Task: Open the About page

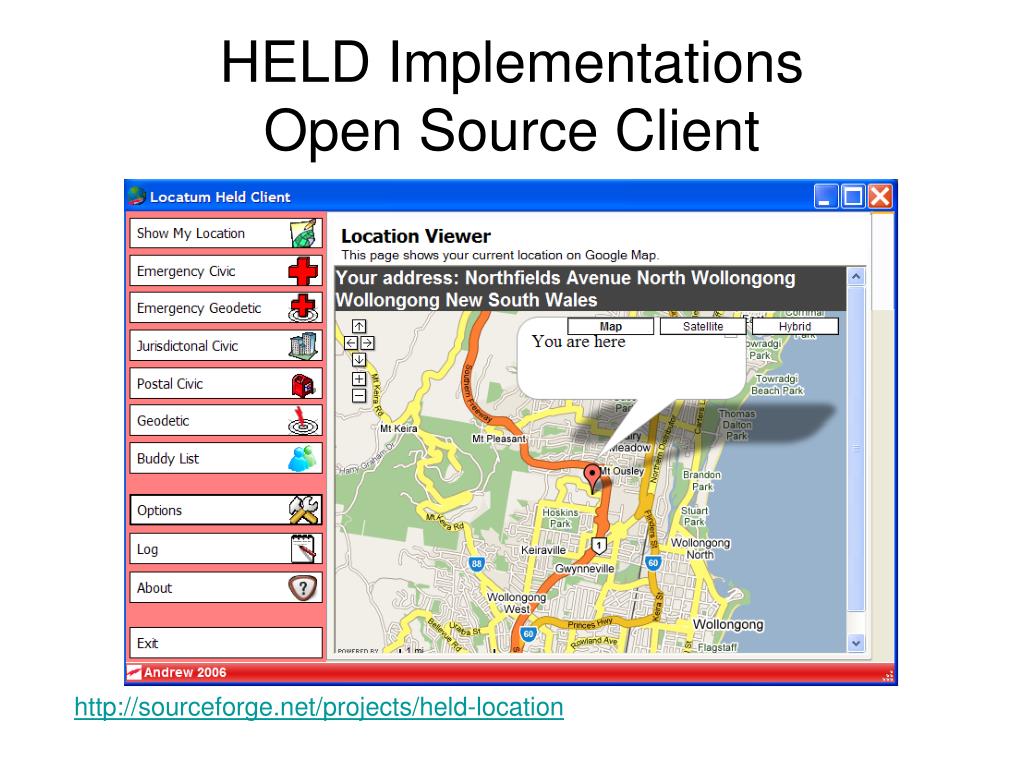Action: point(226,588)
